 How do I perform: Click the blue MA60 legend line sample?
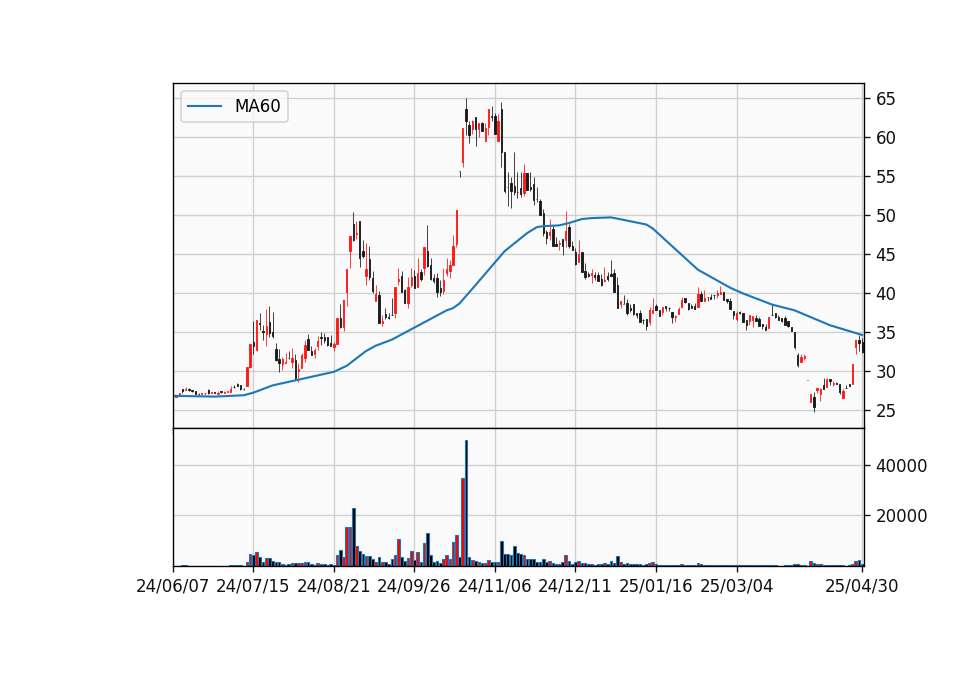coord(204,107)
